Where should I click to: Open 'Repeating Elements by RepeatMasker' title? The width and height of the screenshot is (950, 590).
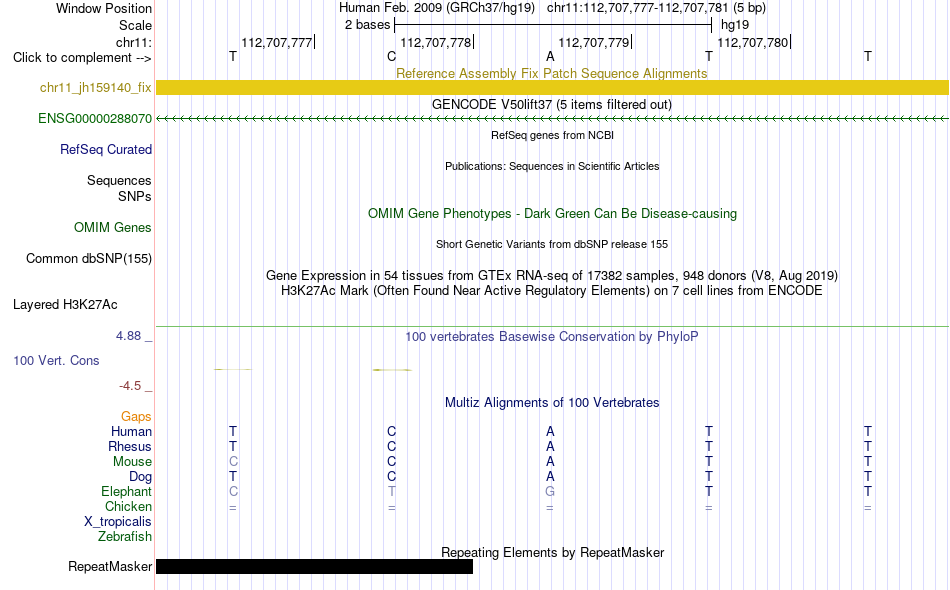click(552, 553)
